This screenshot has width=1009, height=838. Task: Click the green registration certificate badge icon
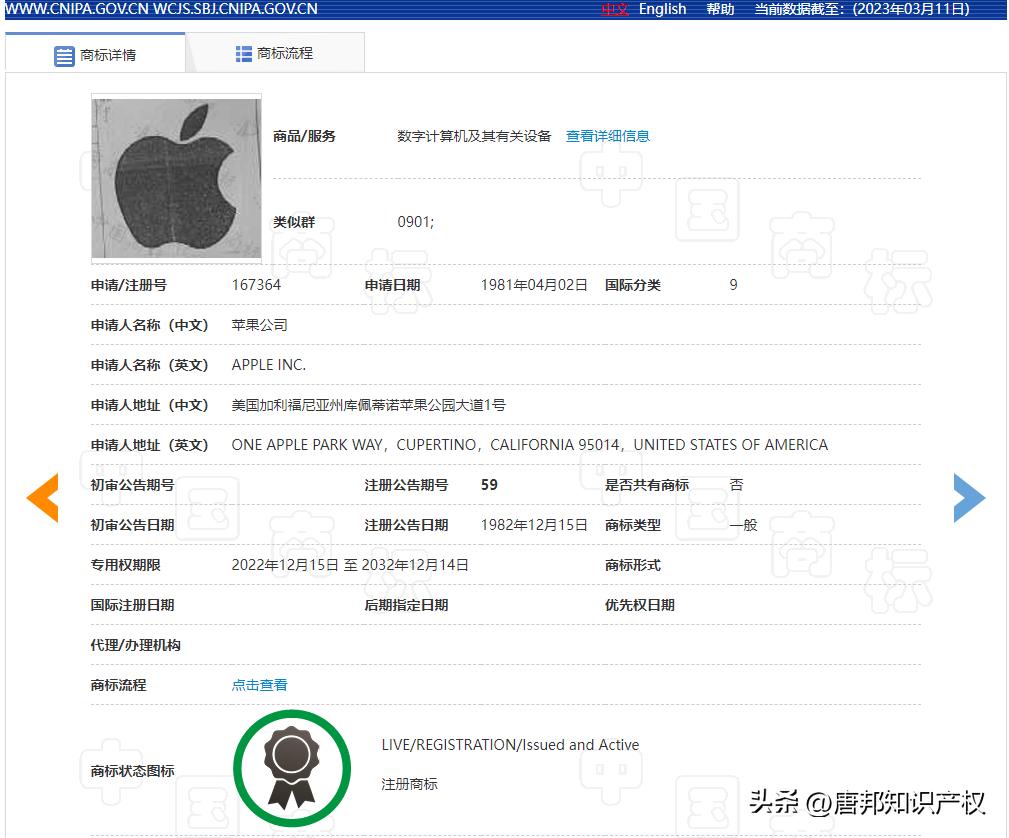point(292,766)
